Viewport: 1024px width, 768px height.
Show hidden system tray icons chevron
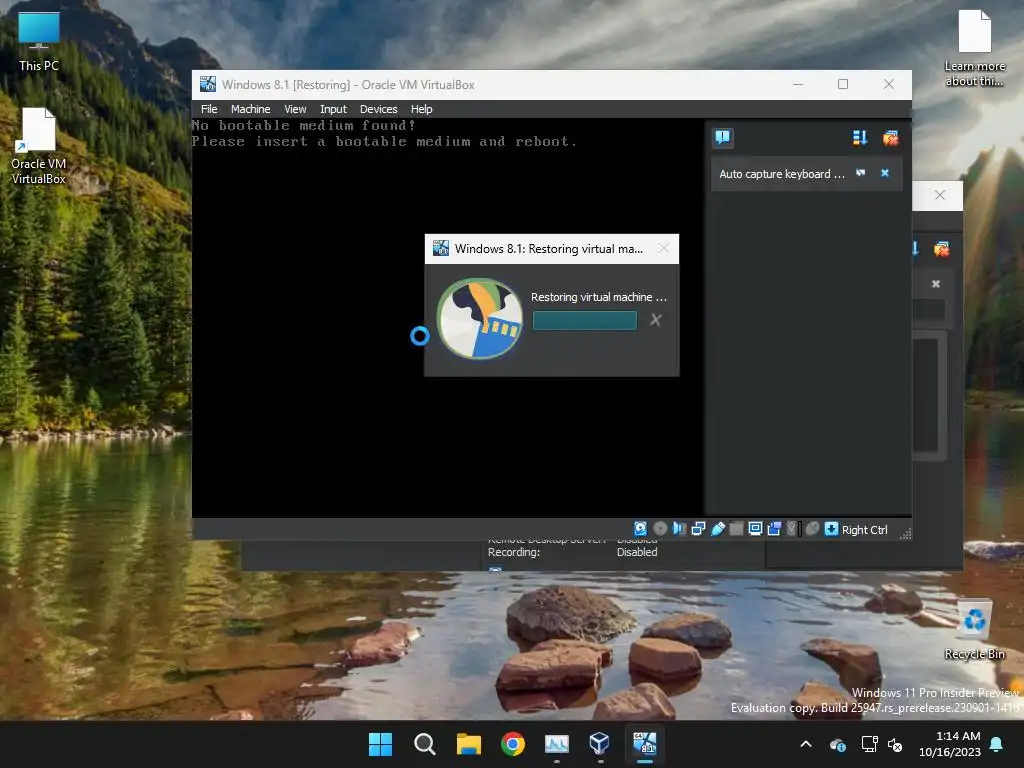point(806,744)
